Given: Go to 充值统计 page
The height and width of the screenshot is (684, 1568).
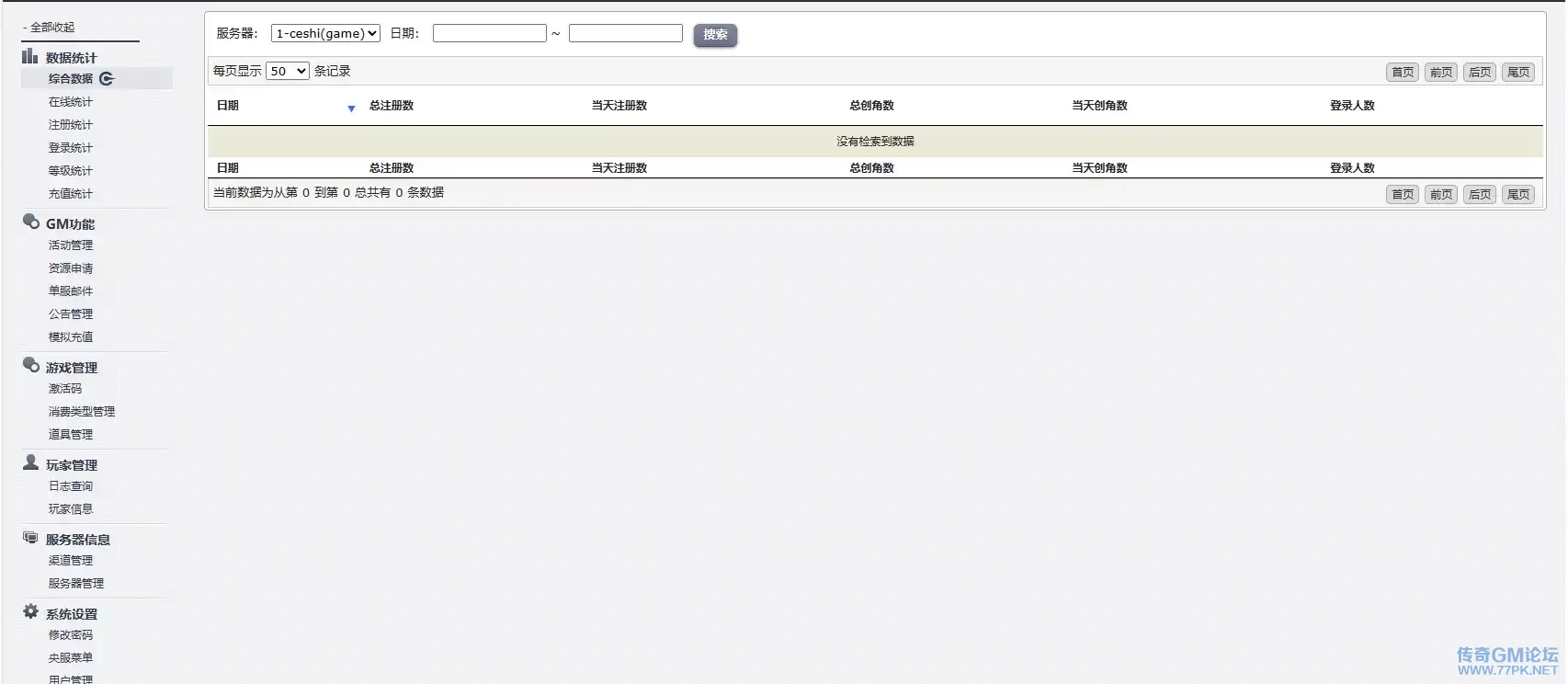Looking at the screenshot, I should pos(70,194).
